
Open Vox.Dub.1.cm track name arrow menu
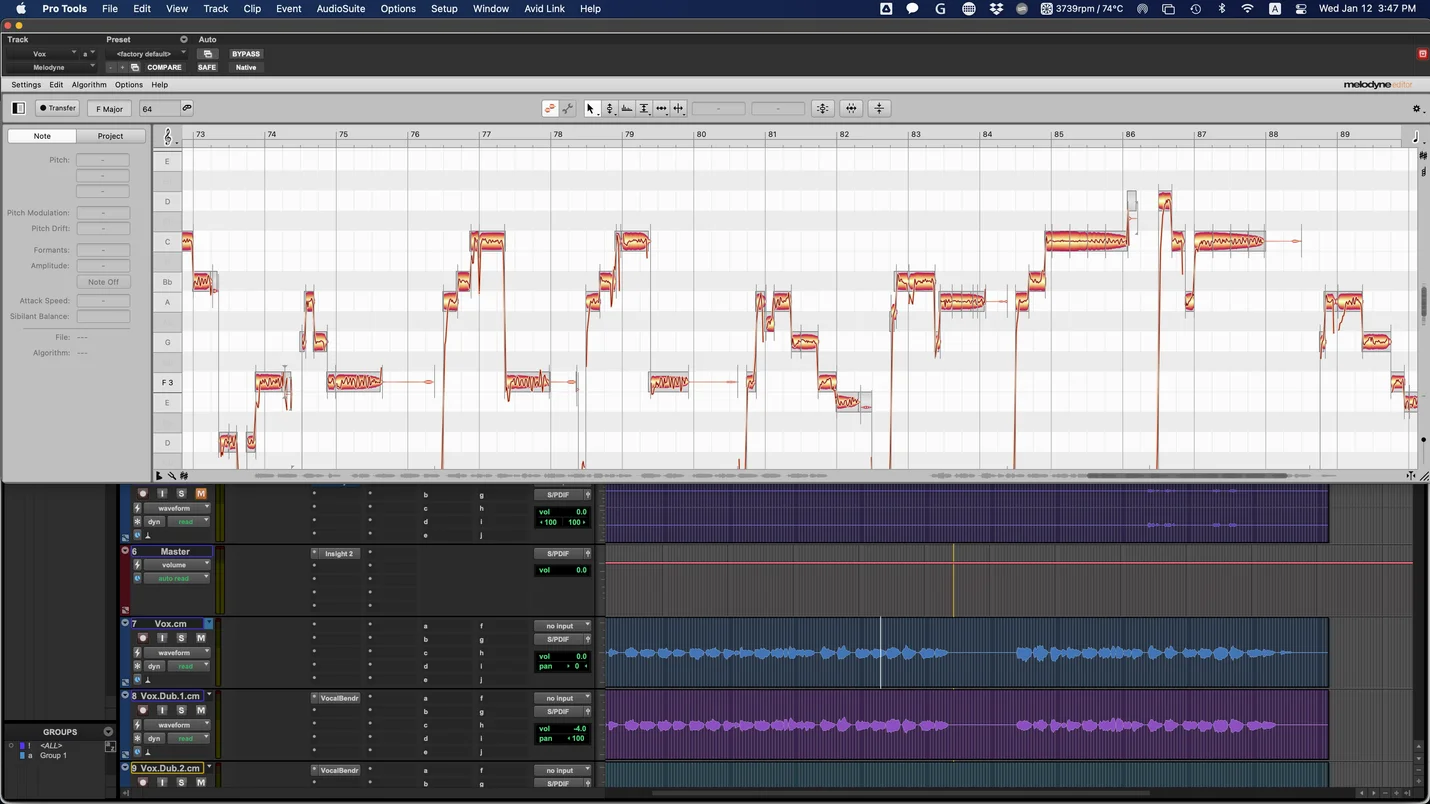[209, 696]
